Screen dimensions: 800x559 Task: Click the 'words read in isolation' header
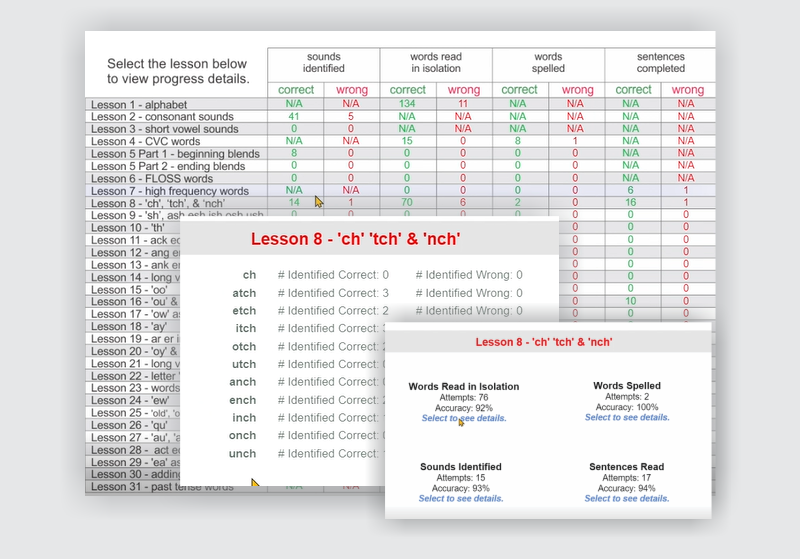436,63
